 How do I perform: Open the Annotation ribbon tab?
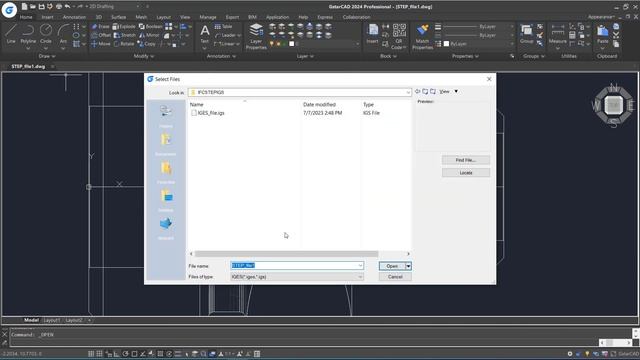(74, 17)
